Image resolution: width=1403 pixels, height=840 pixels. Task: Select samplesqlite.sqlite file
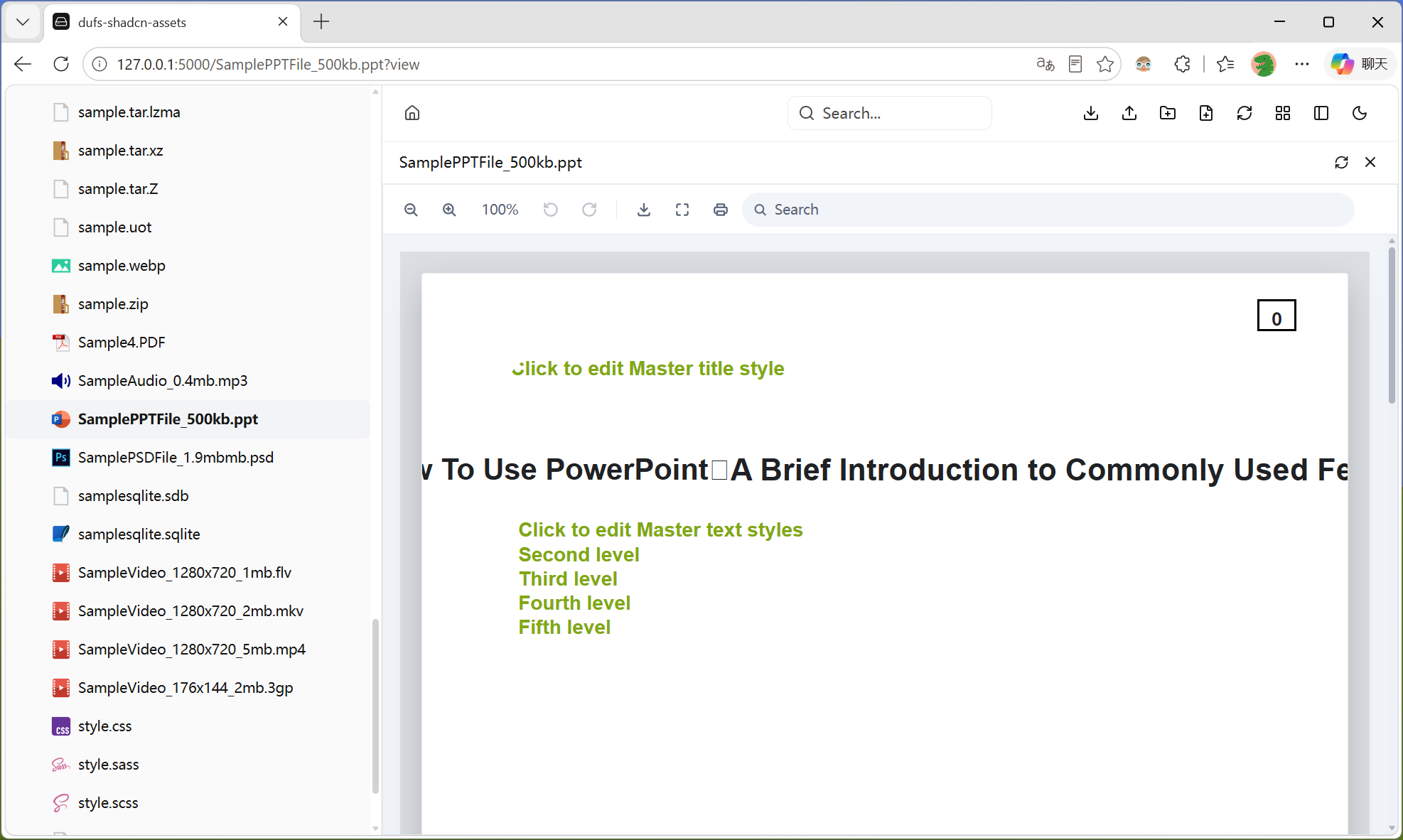coord(189,534)
